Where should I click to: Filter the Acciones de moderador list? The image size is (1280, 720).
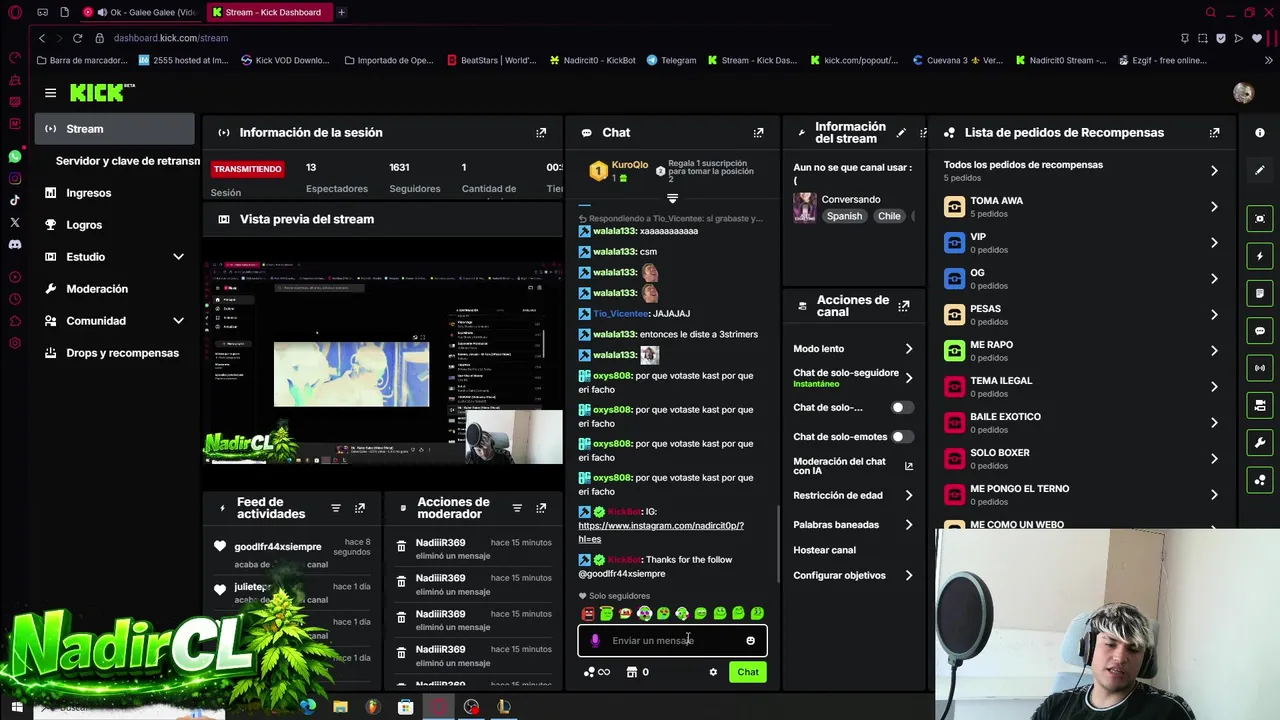517,508
